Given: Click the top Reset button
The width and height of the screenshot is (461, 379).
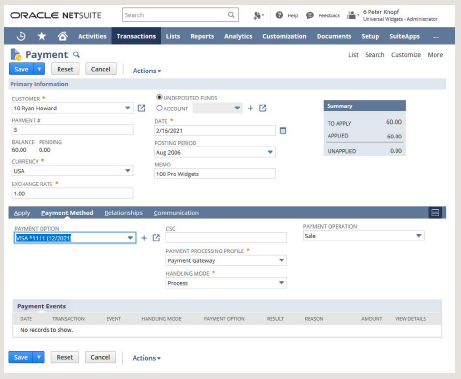Looking at the screenshot, I should click(65, 69).
